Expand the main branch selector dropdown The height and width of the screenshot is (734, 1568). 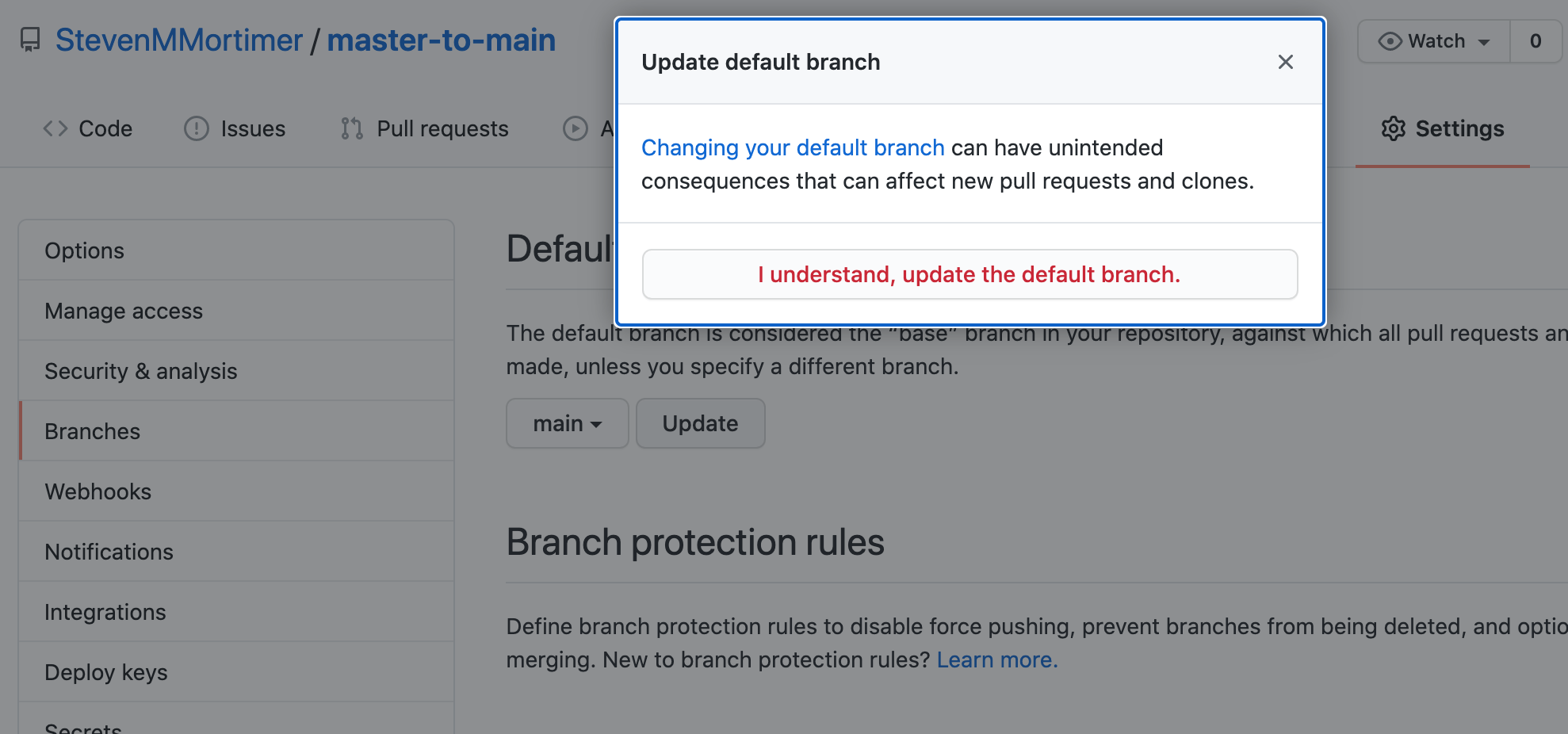click(567, 423)
